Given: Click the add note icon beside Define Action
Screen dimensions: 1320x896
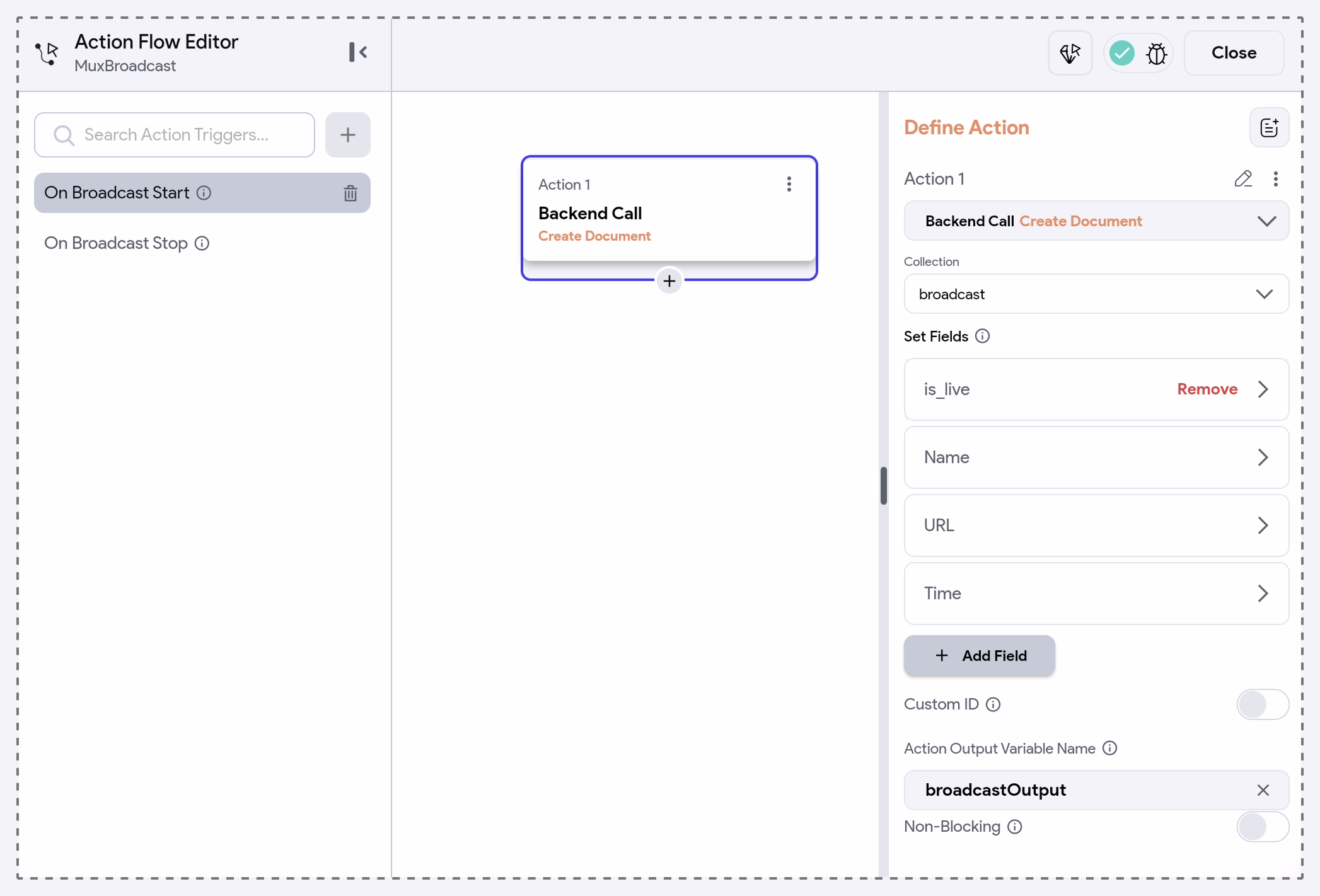Looking at the screenshot, I should pos(1270,127).
